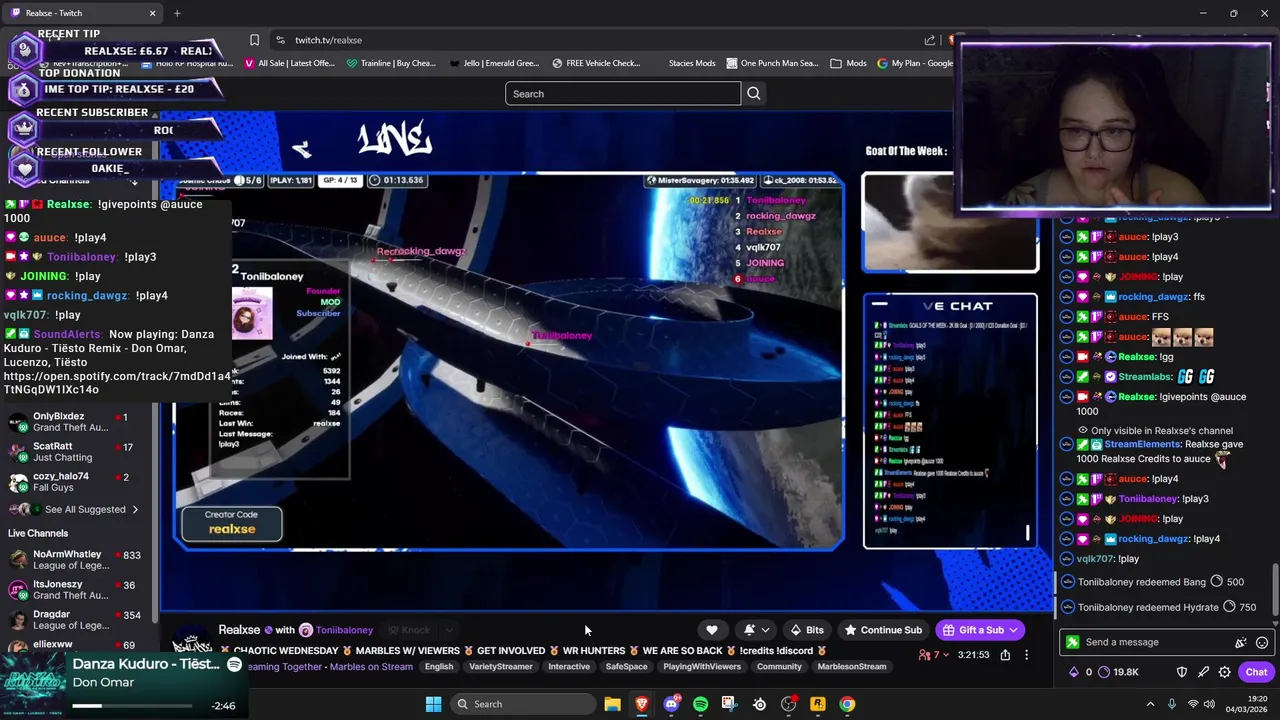Click the microphone icon in system tray
The image size is (1280, 720).
tap(1171, 704)
